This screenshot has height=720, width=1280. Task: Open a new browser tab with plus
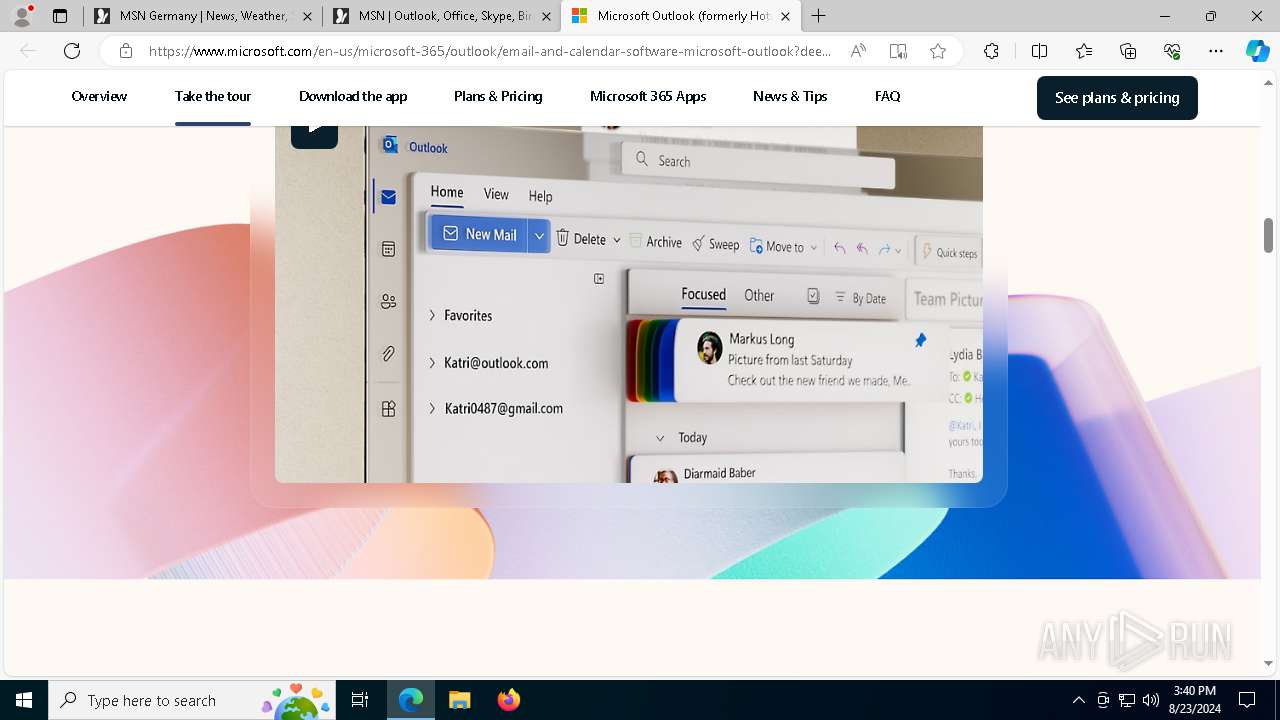coord(819,16)
